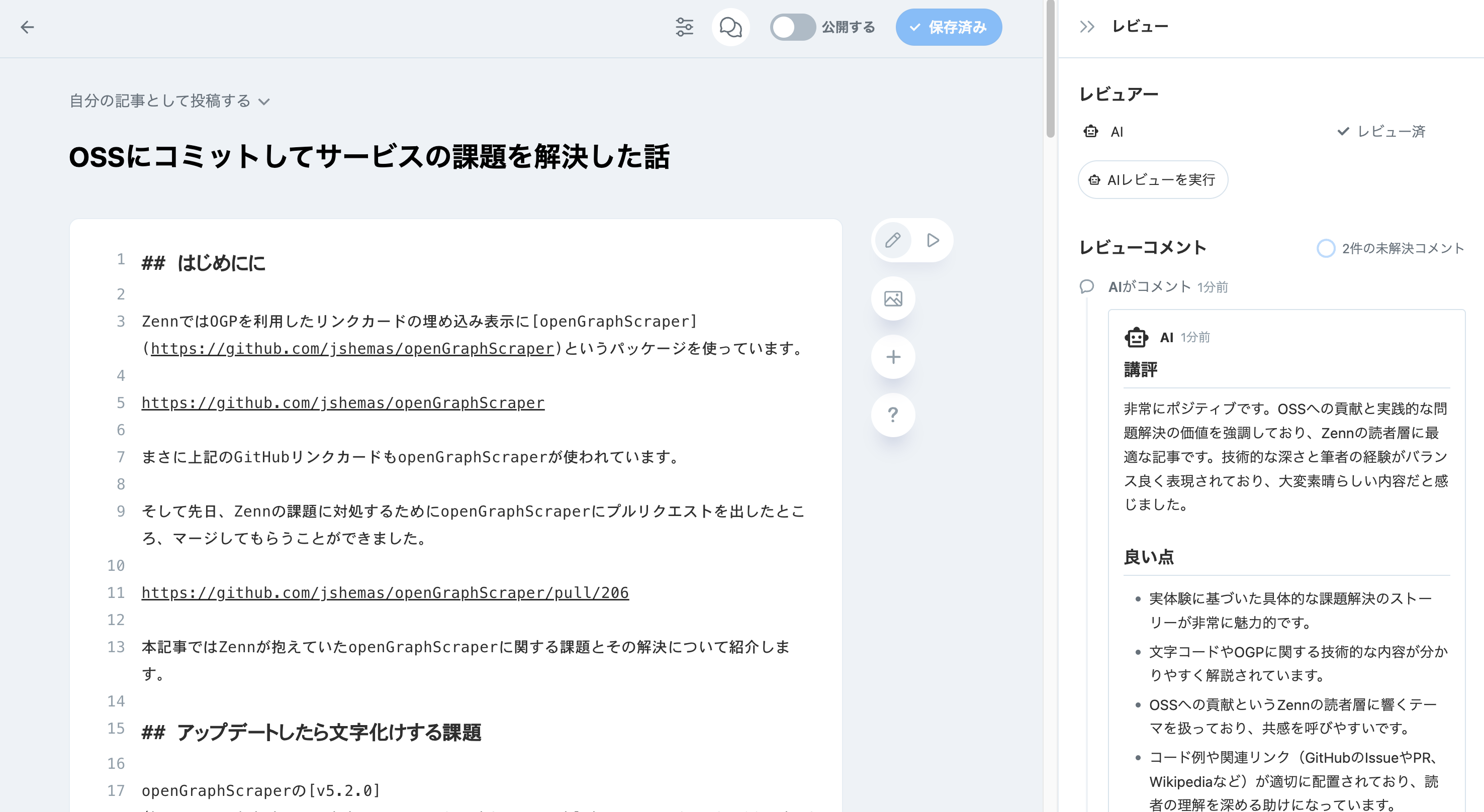The height and width of the screenshot is (812, 1484).
Task: Click the article title text field
Action: 368,157
